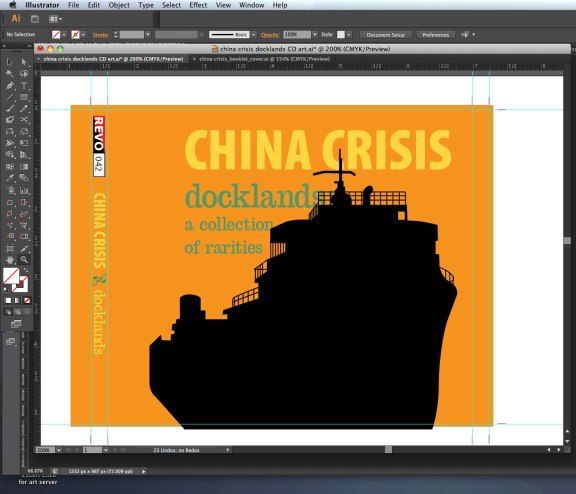Reset to default fill and stroke
This screenshot has height=494, width=576.
[x=5, y=290]
